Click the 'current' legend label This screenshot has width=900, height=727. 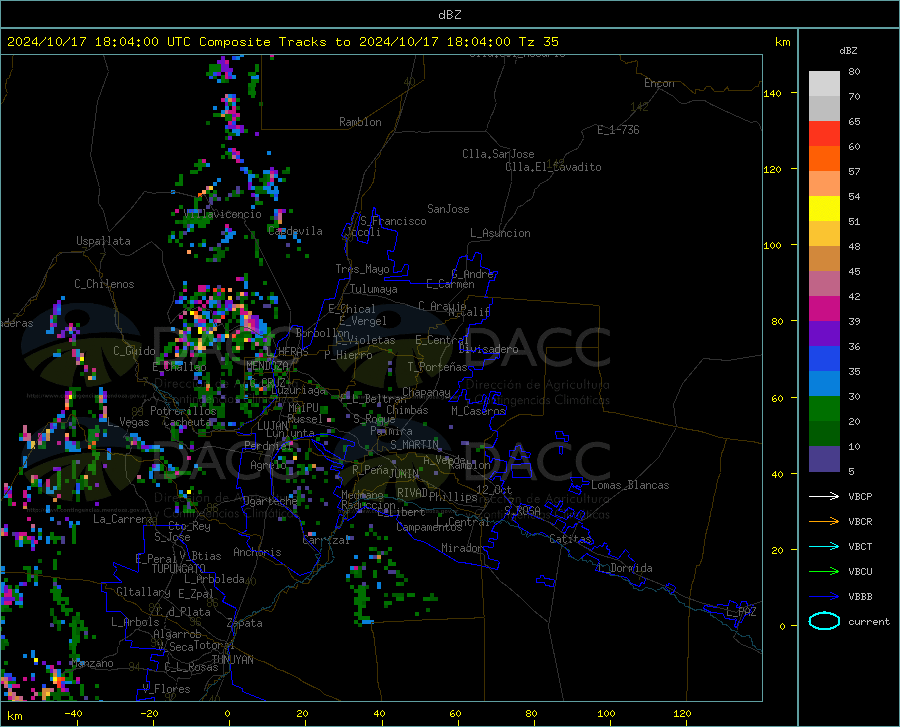coord(868,621)
